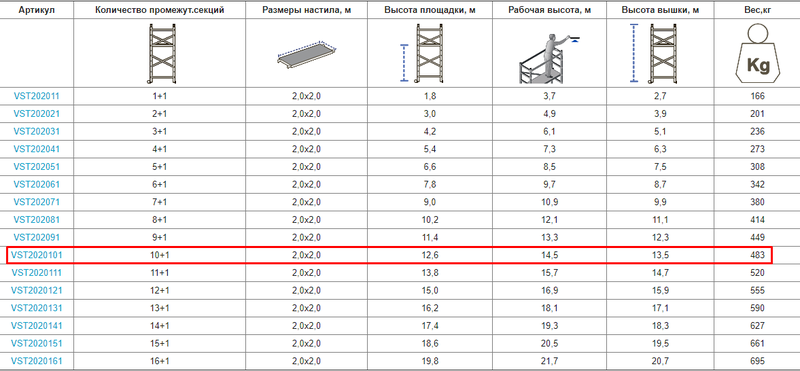This screenshot has width=800, height=371.
Task: Select platform height value 19,8
Action: pos(430,361)
